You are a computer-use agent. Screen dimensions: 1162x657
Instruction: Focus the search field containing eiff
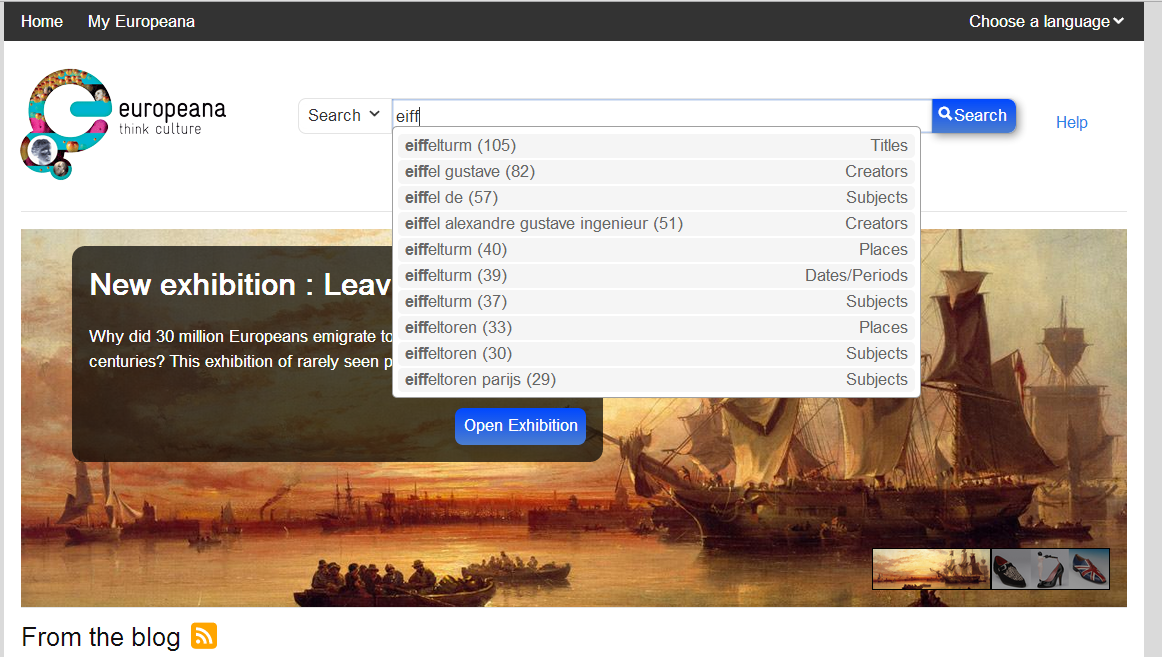(661, 116)
